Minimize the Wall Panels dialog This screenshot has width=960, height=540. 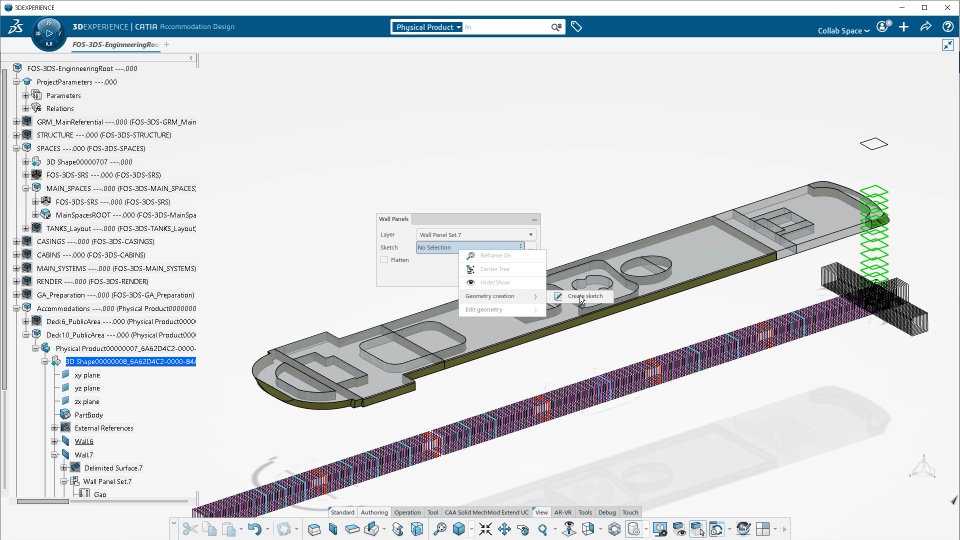pyautogui.click(x=534, y=219)
